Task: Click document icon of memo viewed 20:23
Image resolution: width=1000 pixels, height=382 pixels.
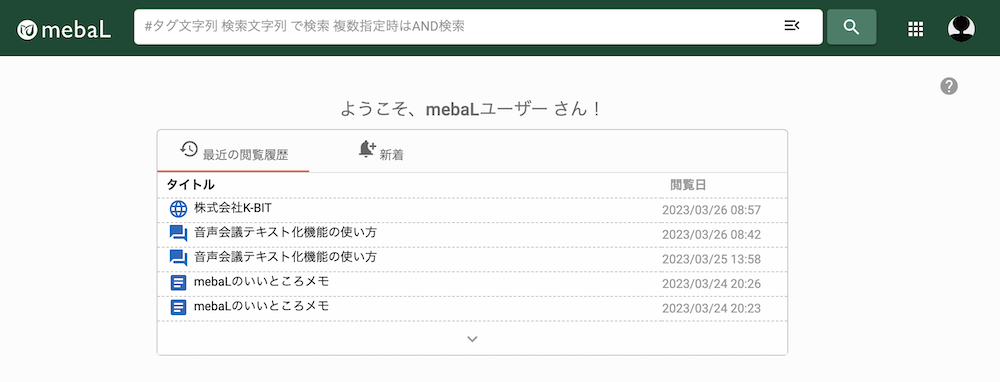Action: tap(179, 307)
